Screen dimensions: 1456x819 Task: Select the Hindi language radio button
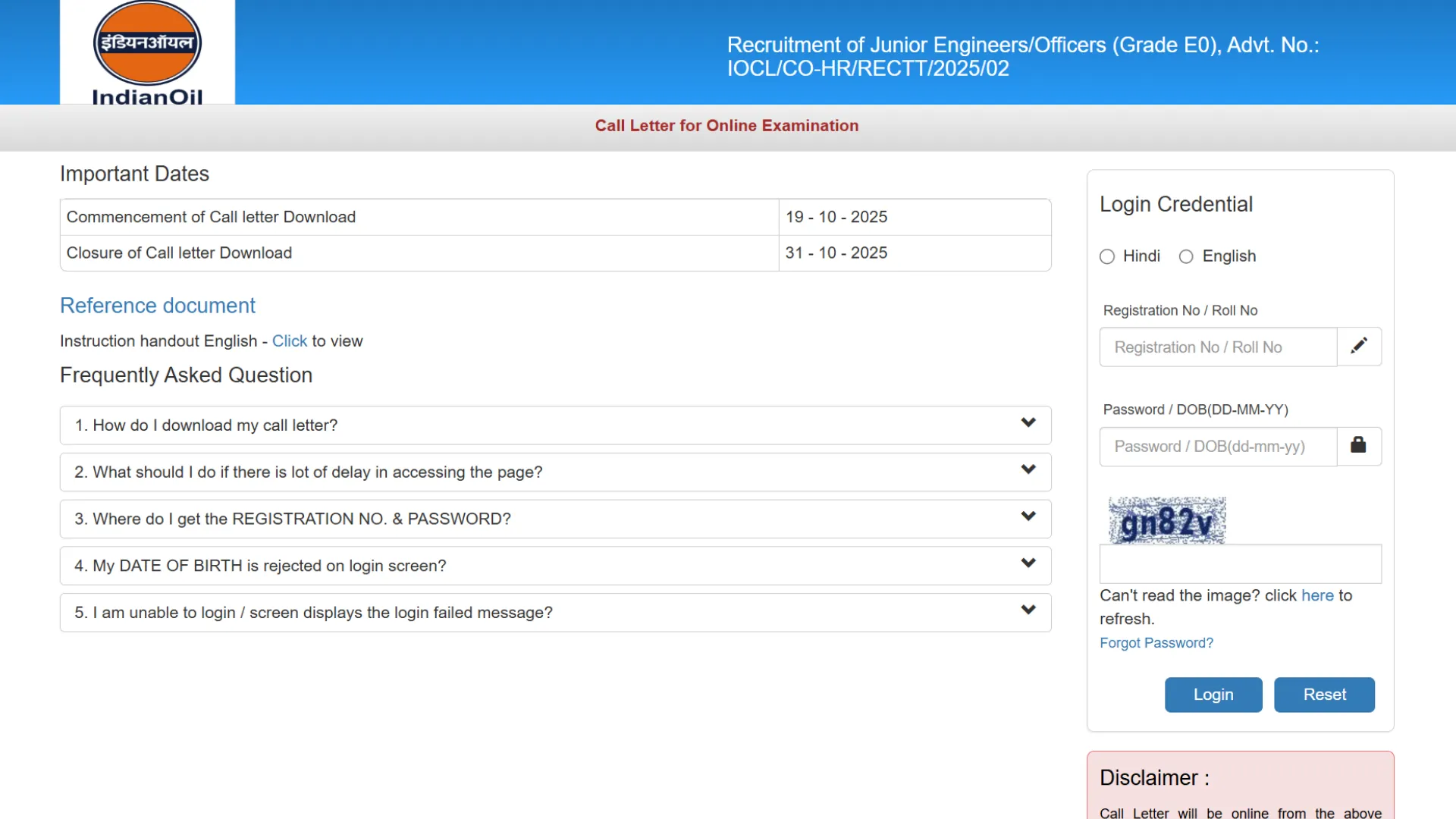point(1107,257)
